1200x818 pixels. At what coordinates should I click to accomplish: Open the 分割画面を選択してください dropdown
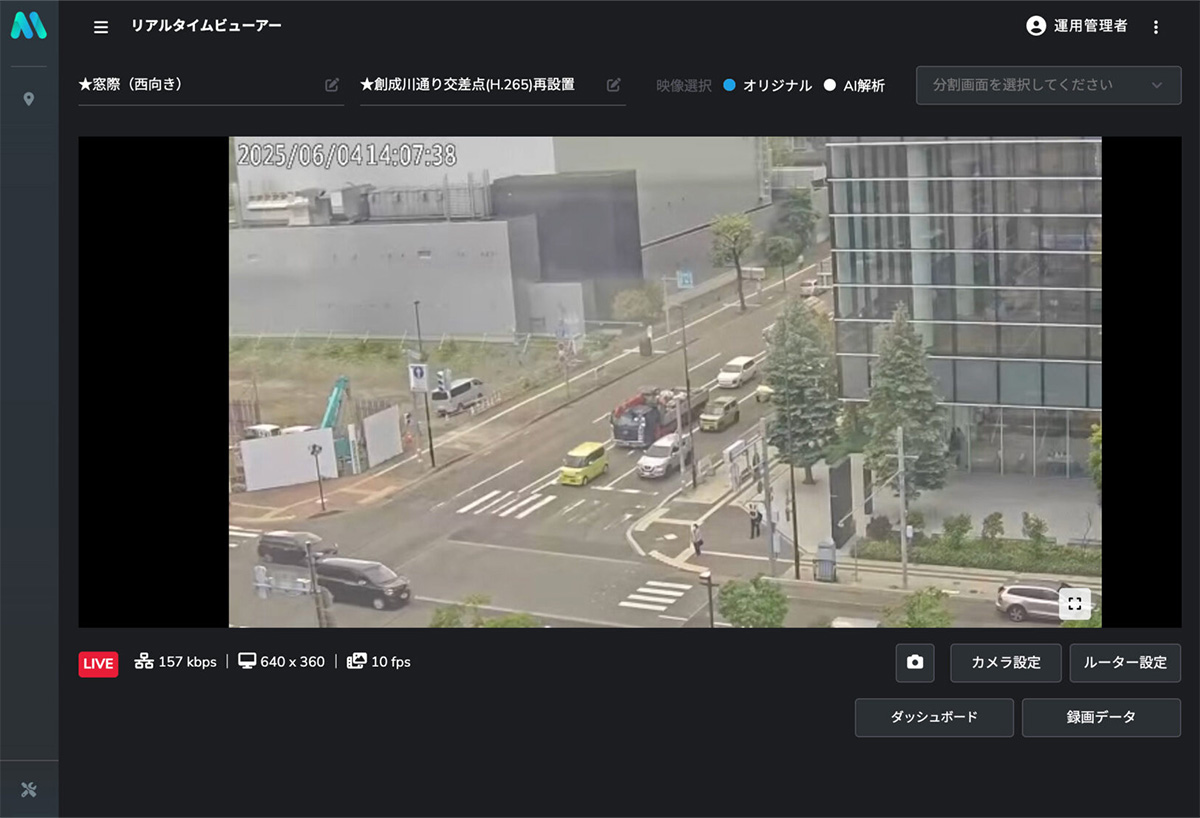point(1048,85)
